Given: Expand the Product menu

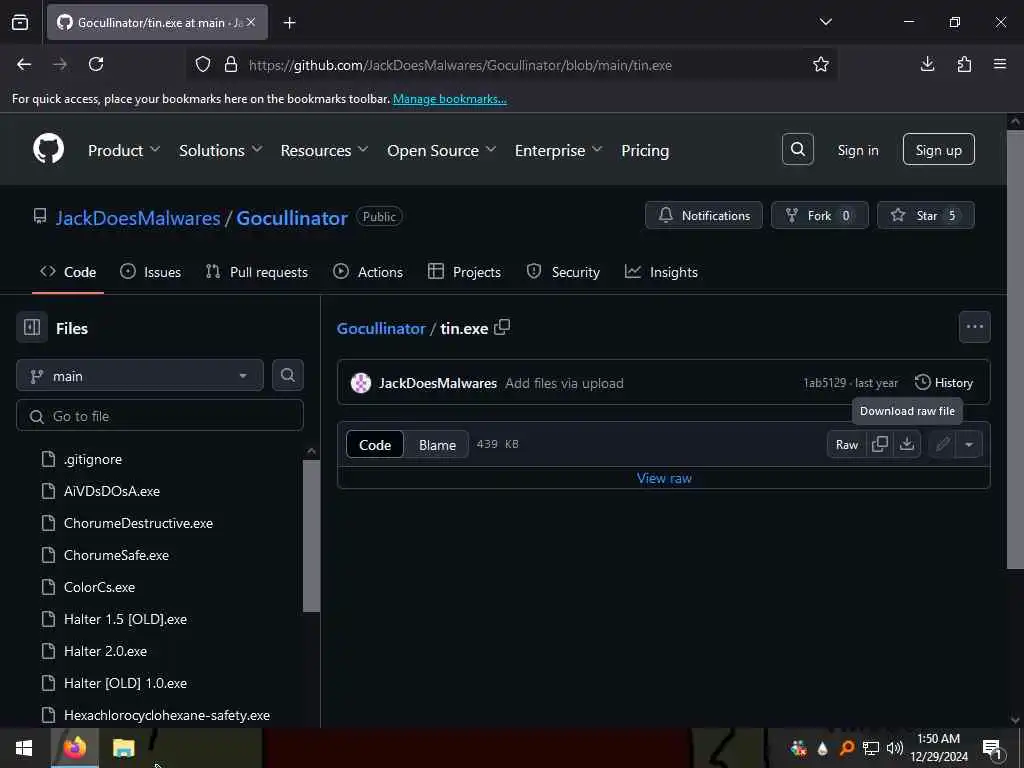Looking at the screenshot, I should coord(123,150).
